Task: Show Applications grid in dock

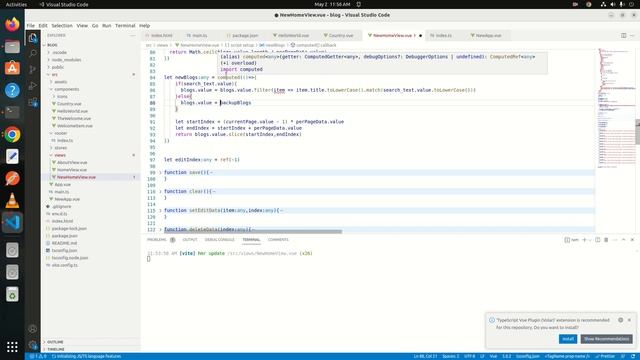Action: click(x=12, y=347)
